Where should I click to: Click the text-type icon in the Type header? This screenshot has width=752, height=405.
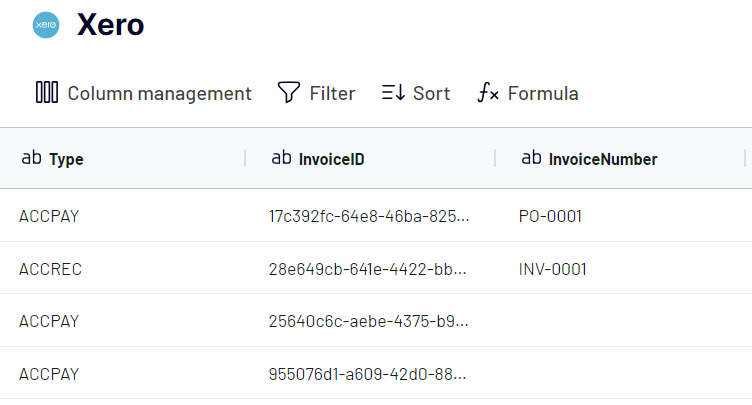point(32,158)
